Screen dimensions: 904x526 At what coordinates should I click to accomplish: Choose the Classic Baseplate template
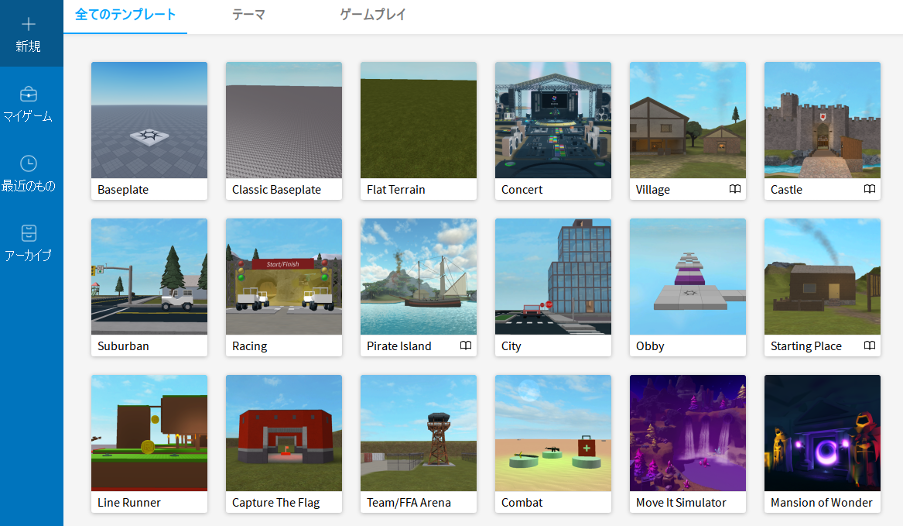(284, 120)
